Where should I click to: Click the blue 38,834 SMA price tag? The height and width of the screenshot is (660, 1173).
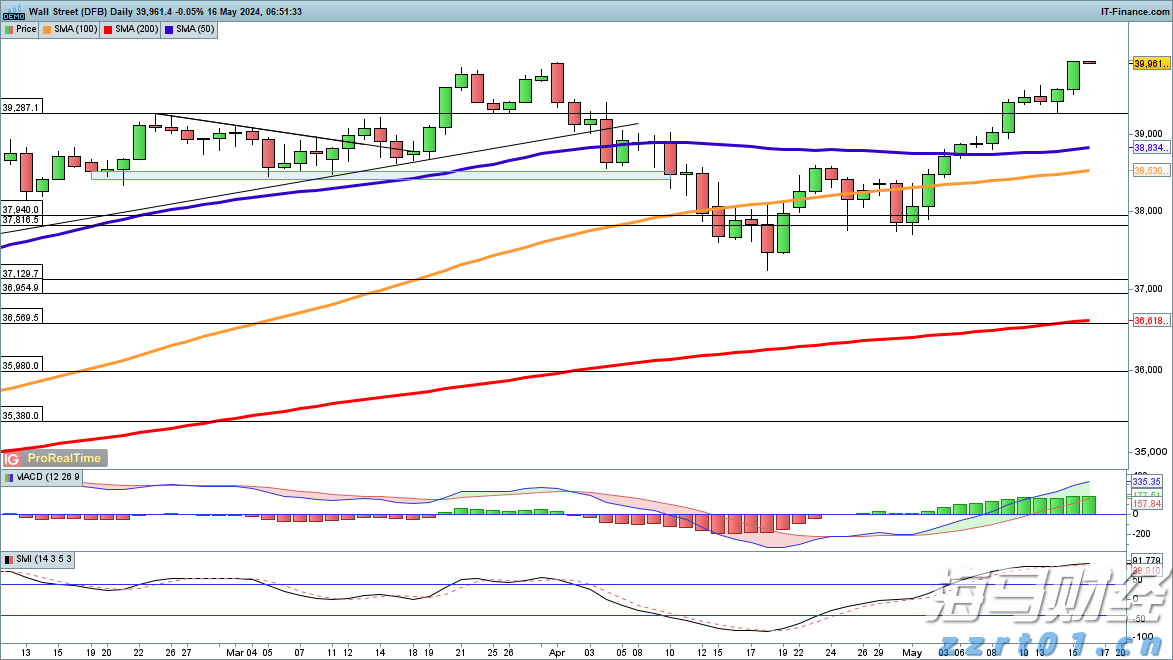[1150, 147]
